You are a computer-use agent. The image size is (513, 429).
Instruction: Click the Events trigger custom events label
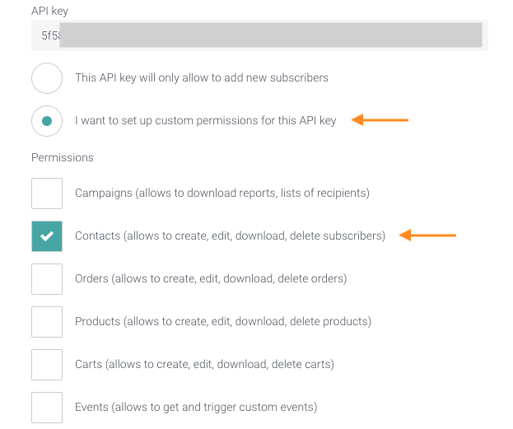click(196, 407)
